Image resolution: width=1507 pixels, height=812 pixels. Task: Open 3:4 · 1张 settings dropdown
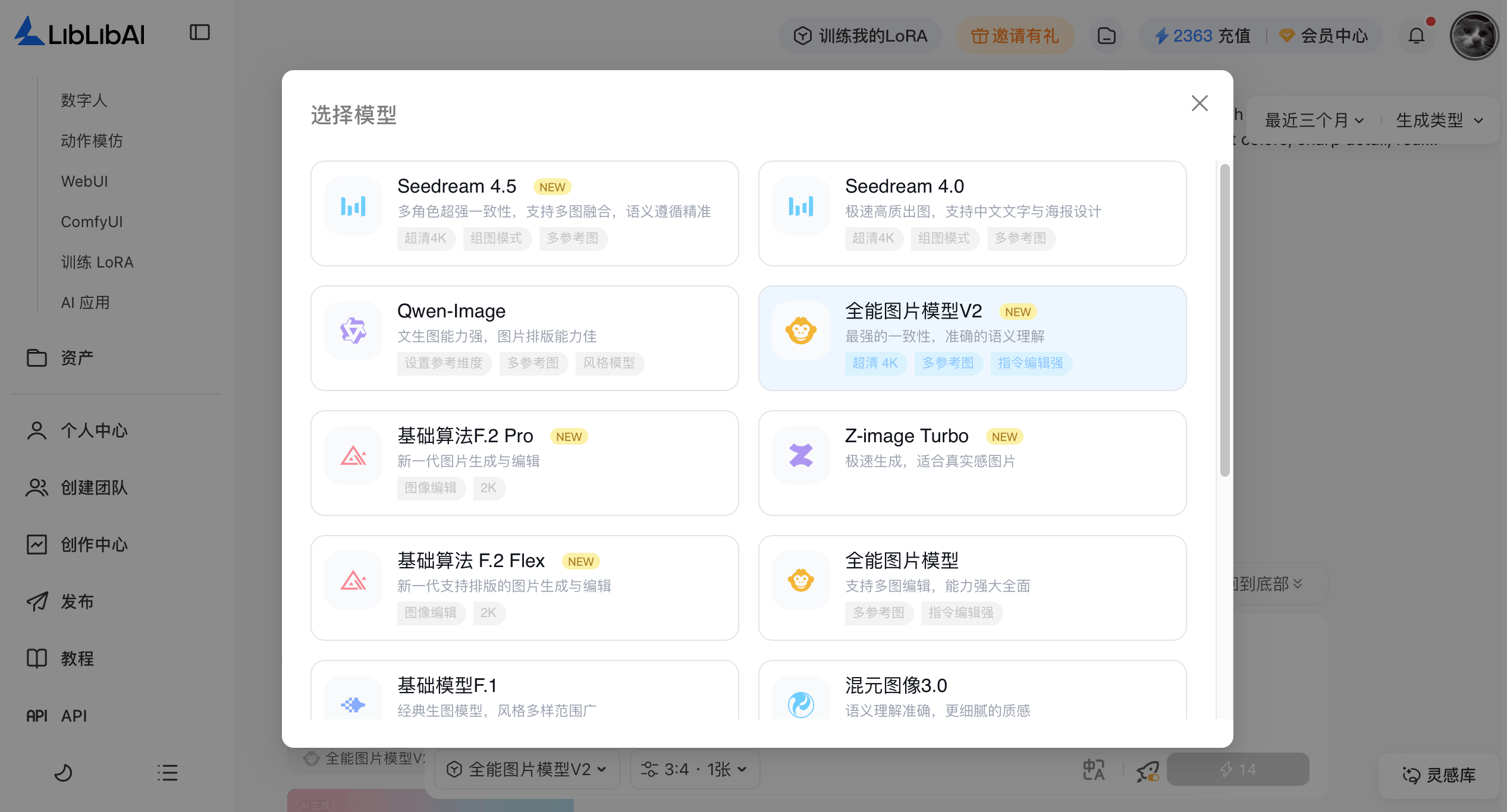coord(695,769)
